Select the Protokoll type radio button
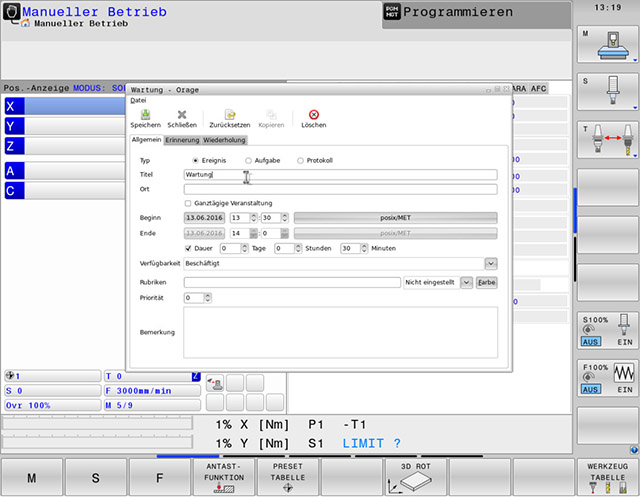 (300, 160)
